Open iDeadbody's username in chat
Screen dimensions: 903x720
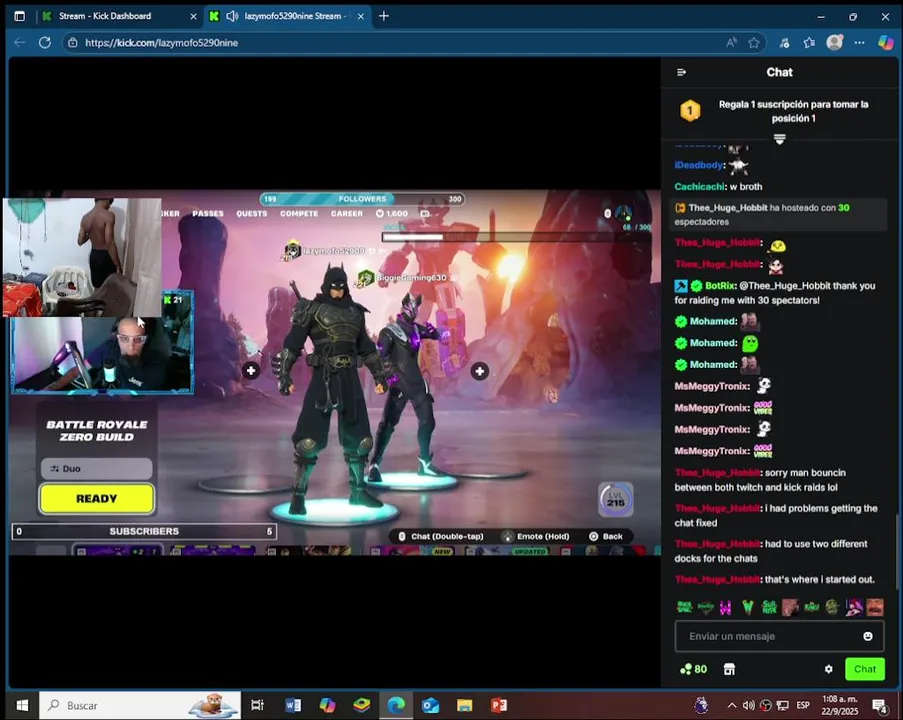699,165
